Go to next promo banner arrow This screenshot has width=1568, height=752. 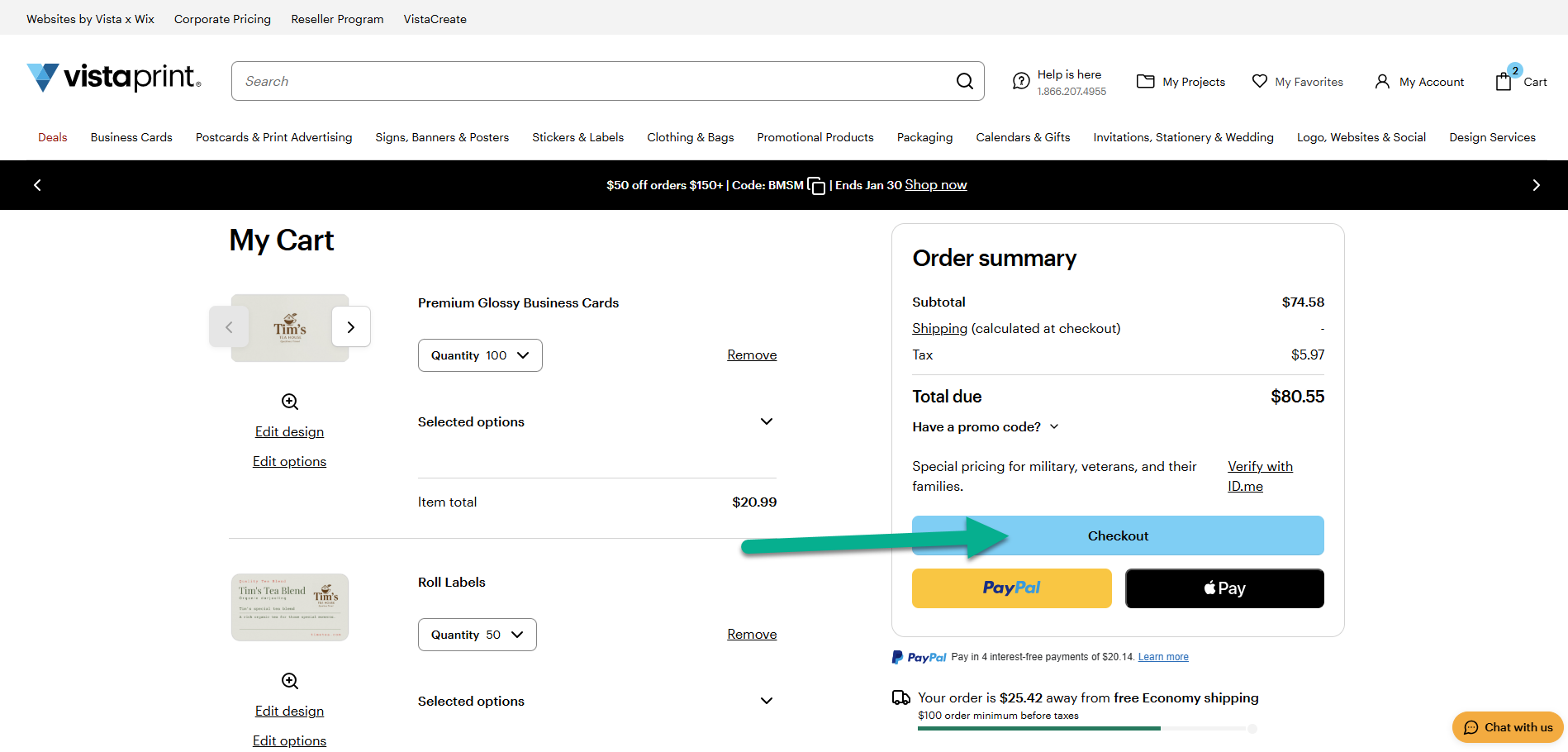[1536, 185]
